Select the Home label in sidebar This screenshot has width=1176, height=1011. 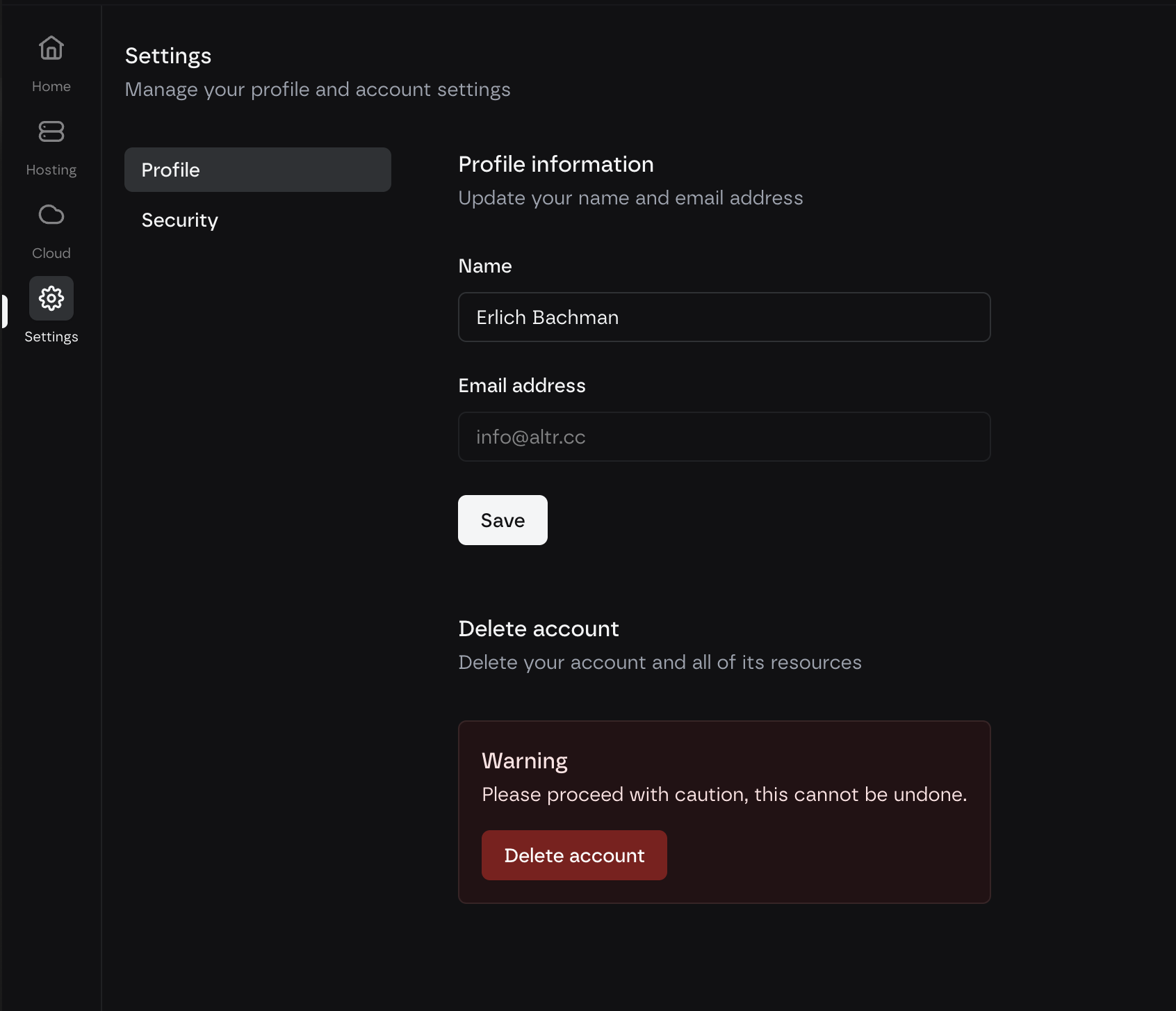[x=51, y=86]
